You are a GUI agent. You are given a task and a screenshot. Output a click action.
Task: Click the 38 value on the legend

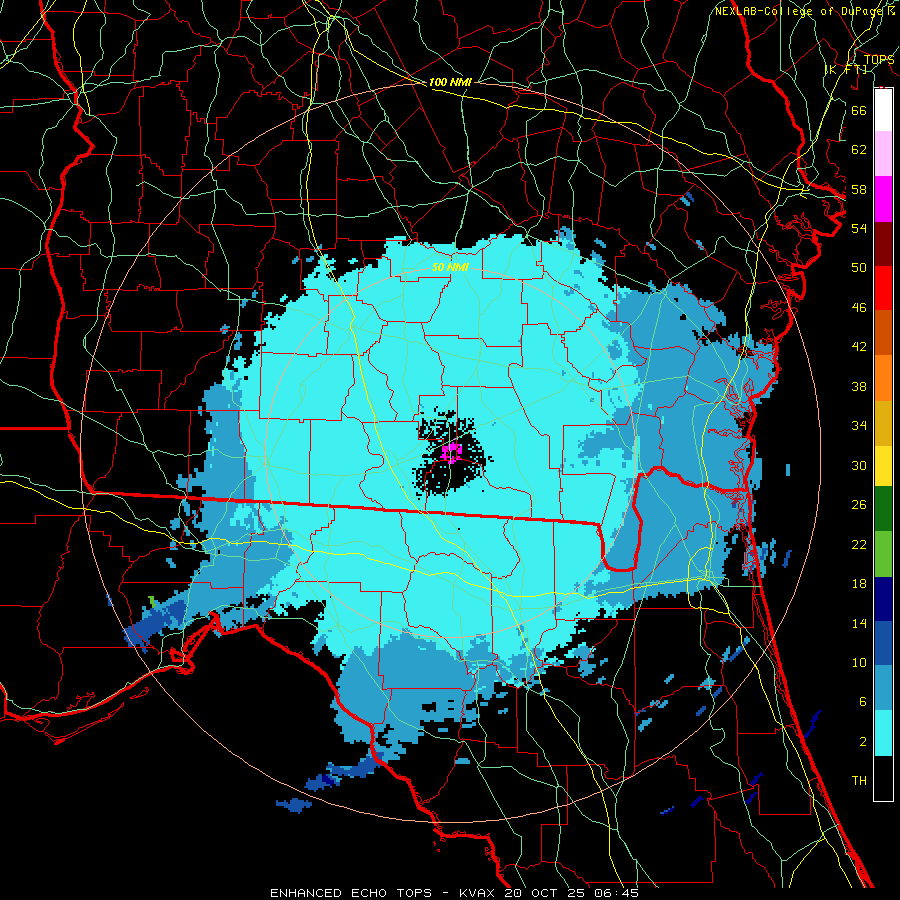[859, 386]
